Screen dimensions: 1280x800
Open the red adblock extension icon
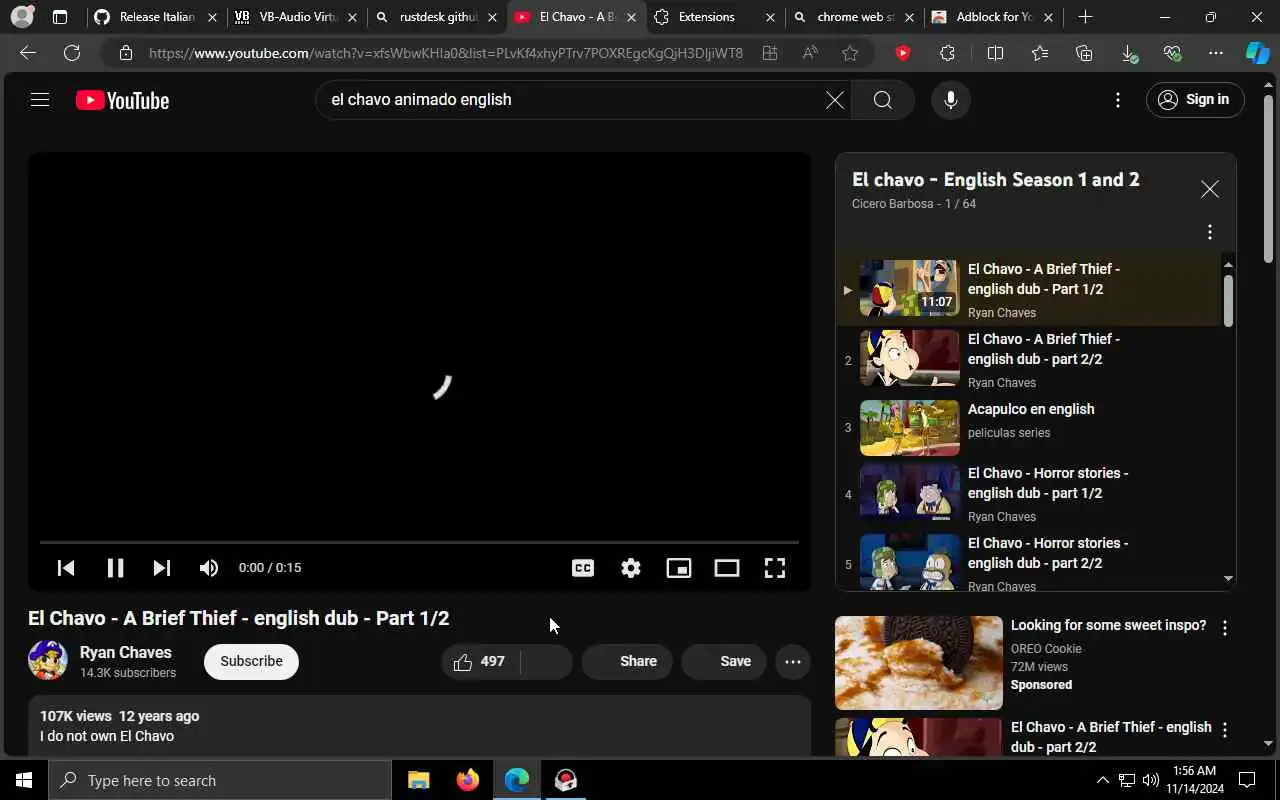click(x=903, y=53)
